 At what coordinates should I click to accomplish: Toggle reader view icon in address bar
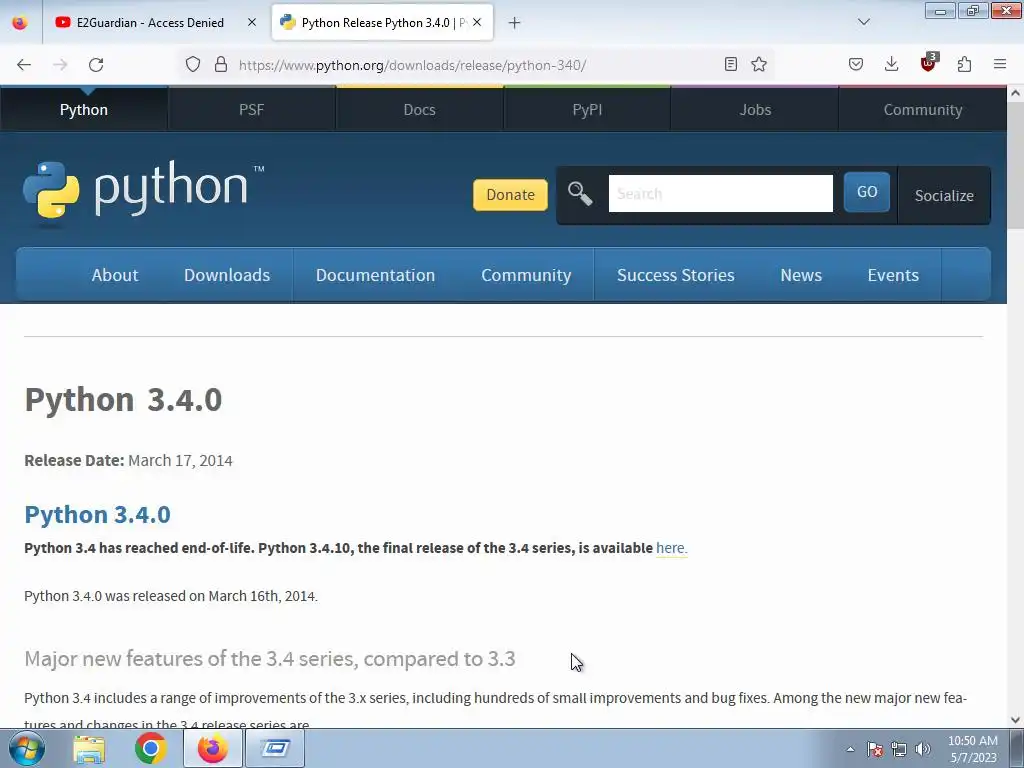[731, 64]
